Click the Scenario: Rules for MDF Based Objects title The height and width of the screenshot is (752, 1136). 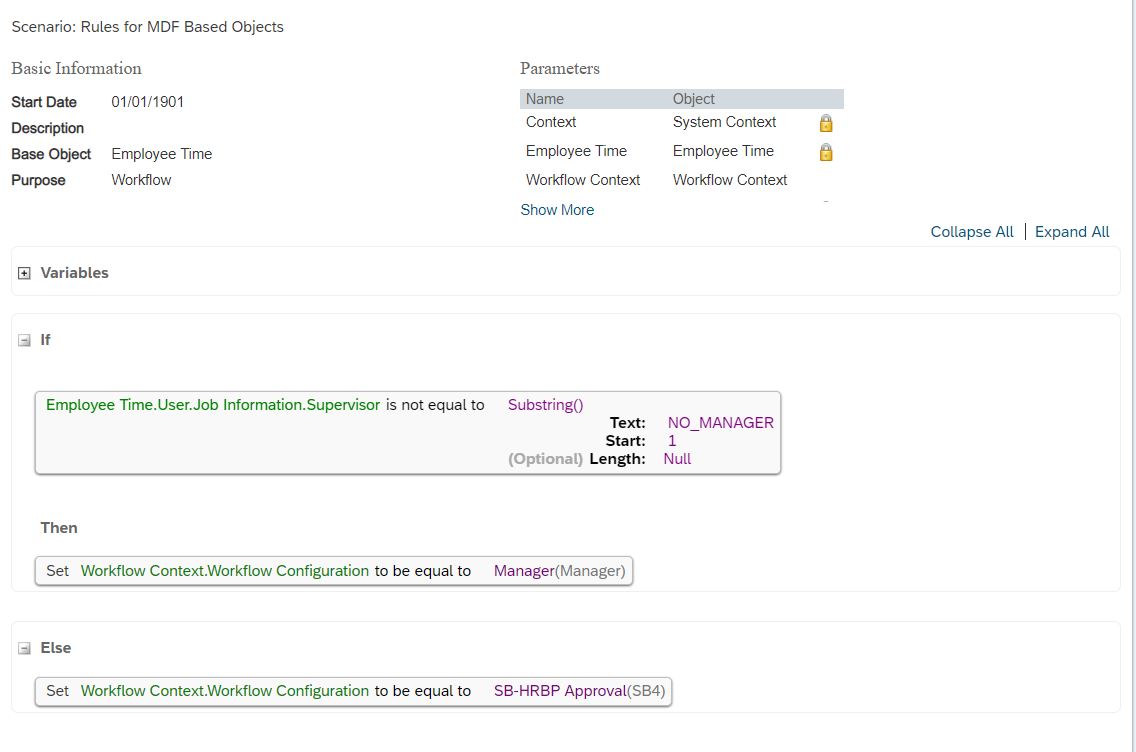tap(148, 27)
